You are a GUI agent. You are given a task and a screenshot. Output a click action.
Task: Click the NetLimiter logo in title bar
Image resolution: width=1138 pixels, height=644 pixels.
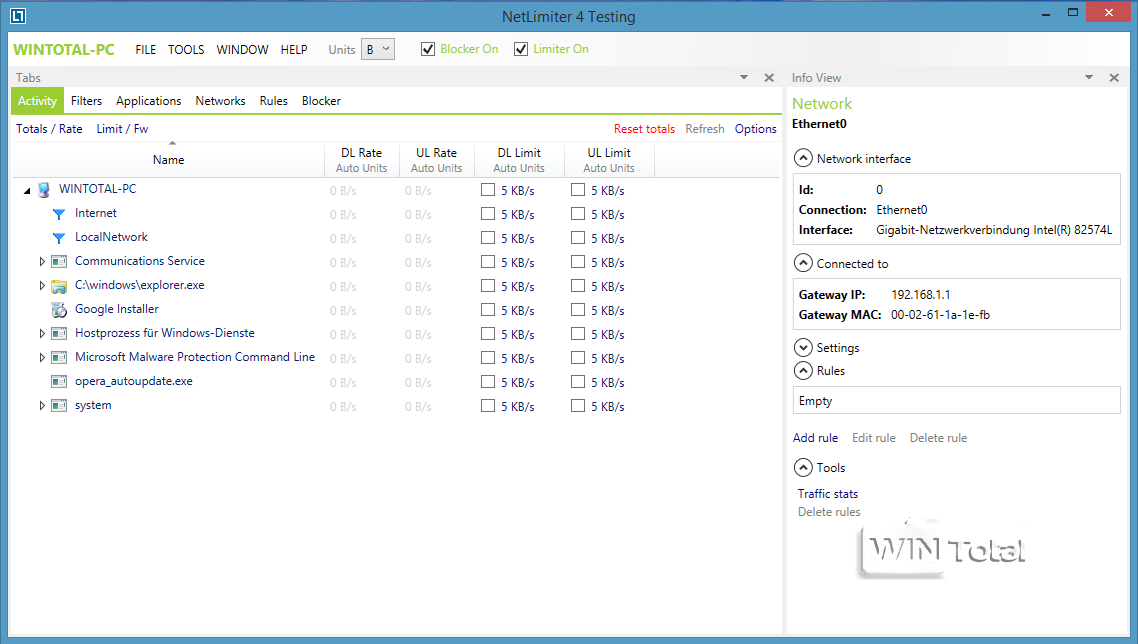point(18,17)
